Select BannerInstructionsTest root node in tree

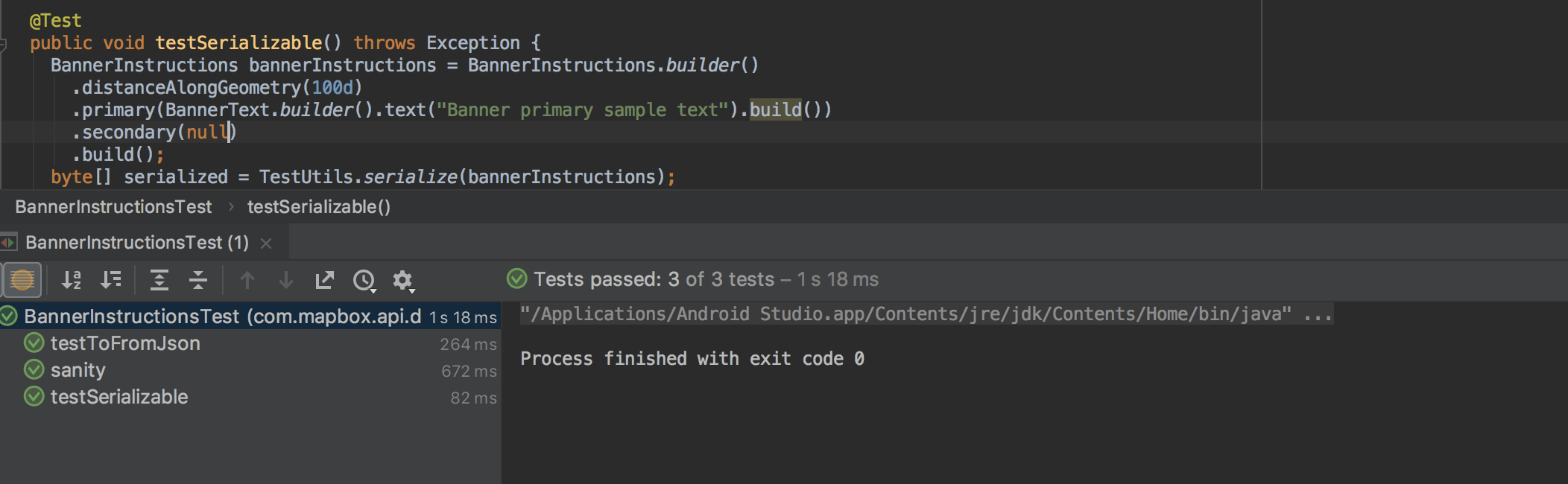(250, 316)
